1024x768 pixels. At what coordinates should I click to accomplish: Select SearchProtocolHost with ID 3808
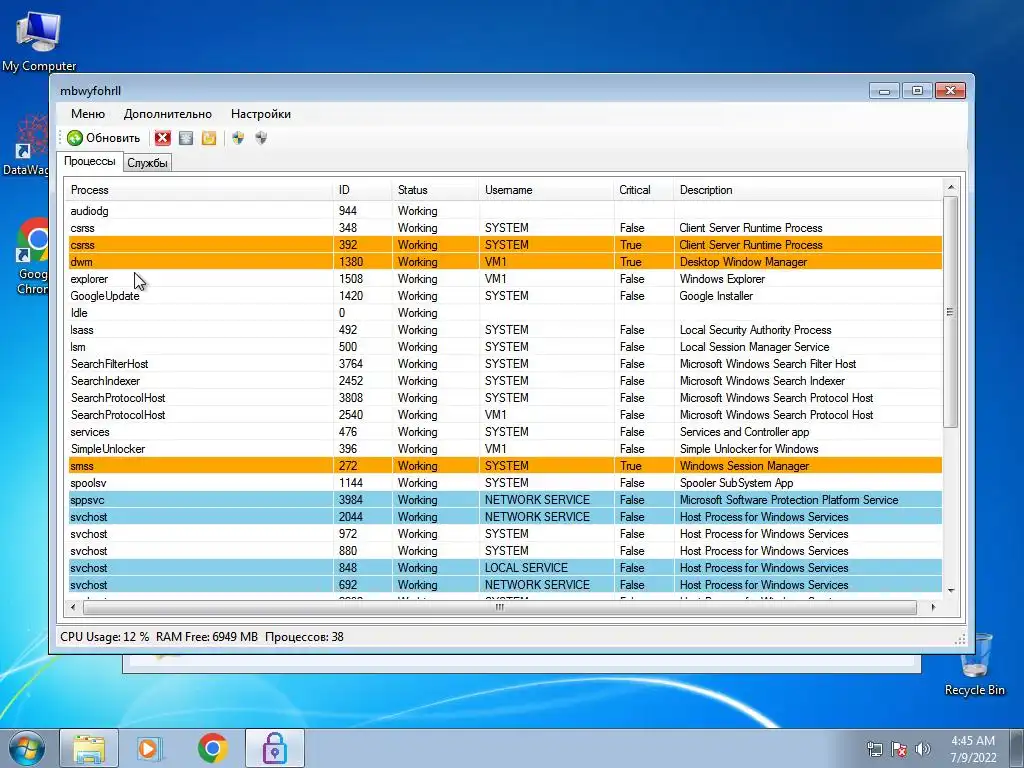click(505, 398)
